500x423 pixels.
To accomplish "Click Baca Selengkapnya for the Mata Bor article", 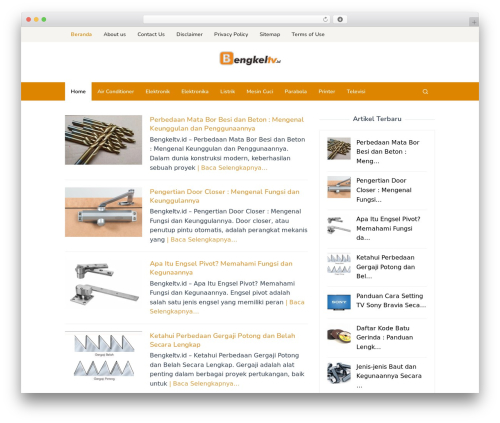I will (x=234, y=168).
